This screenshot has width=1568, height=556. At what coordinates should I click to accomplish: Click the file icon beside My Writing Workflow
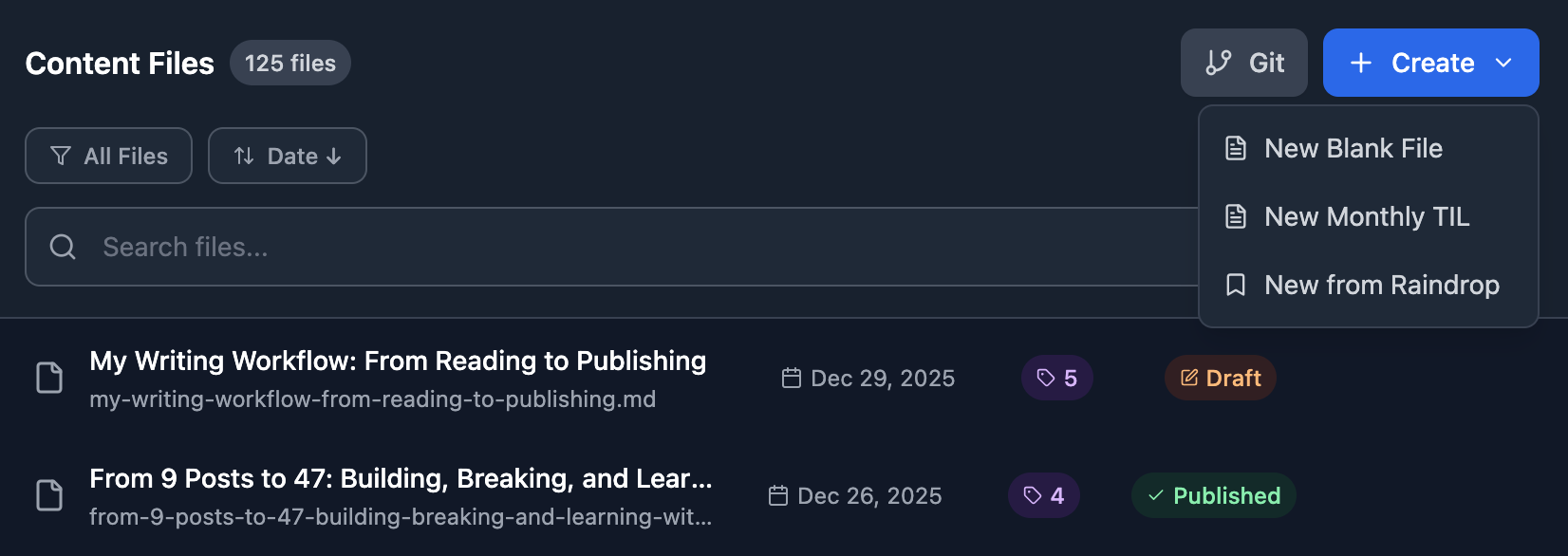pos(49,378)
